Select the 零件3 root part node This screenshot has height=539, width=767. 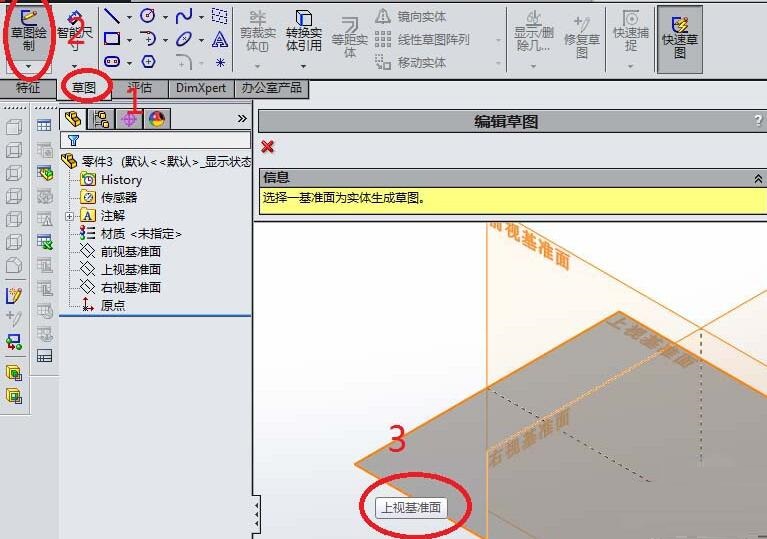(x=157, y=161)
